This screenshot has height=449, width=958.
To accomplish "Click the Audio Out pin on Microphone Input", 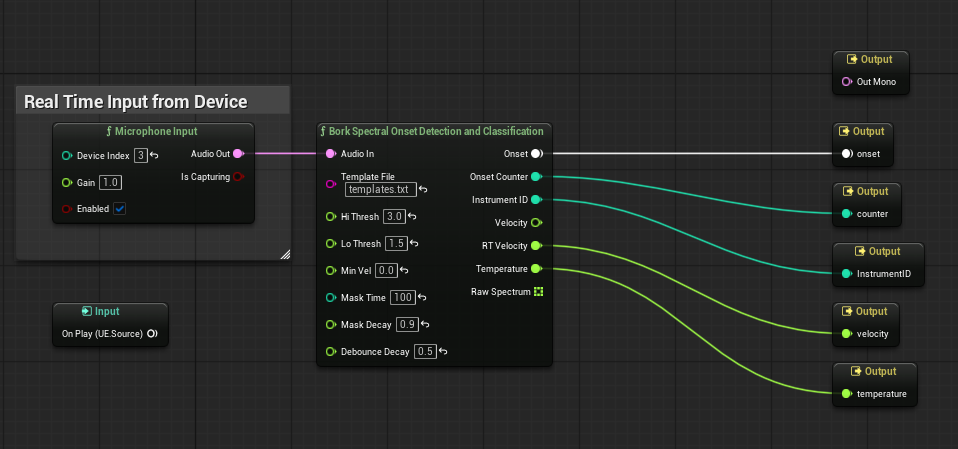I will pyautogui.click(x=238, y=154).
